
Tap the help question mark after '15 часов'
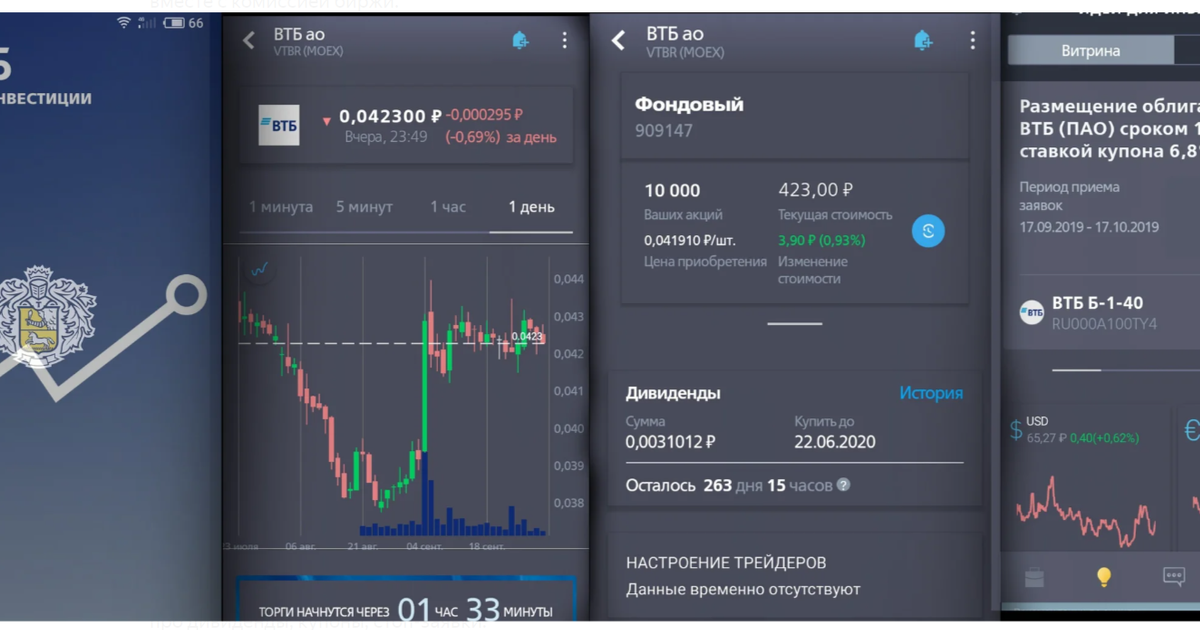pyautogui.click(x=843, y=485)
